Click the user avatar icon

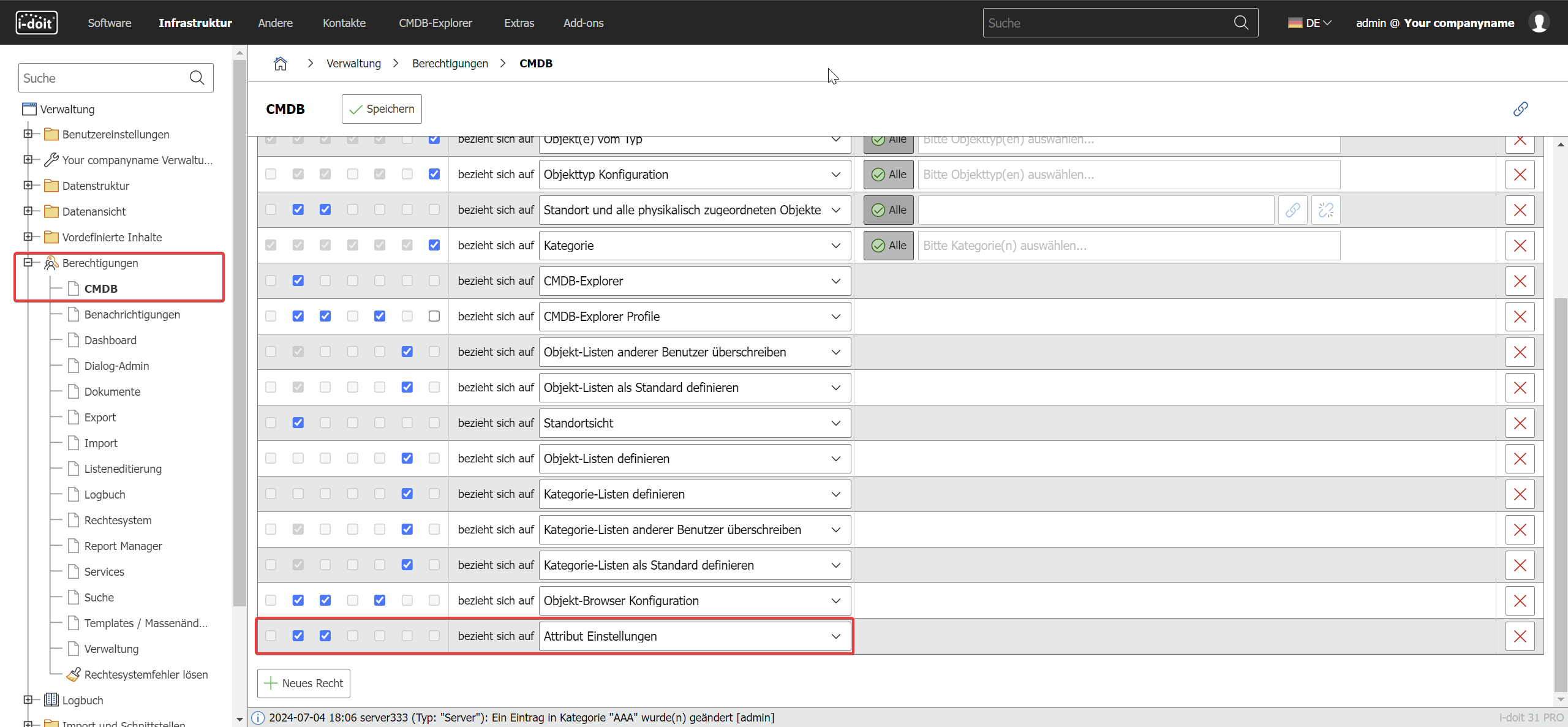[1540, 23]
